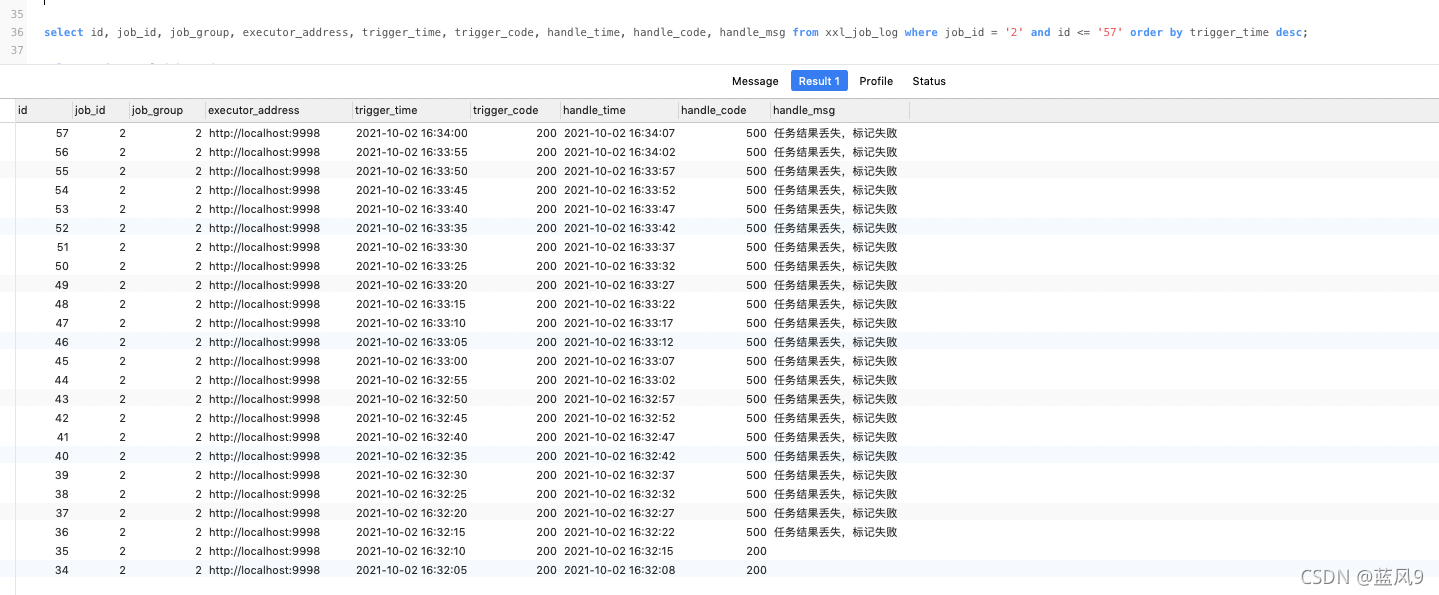Click handle_code 500 in row id 57
Screen dimensions: 1439x595
757,133
